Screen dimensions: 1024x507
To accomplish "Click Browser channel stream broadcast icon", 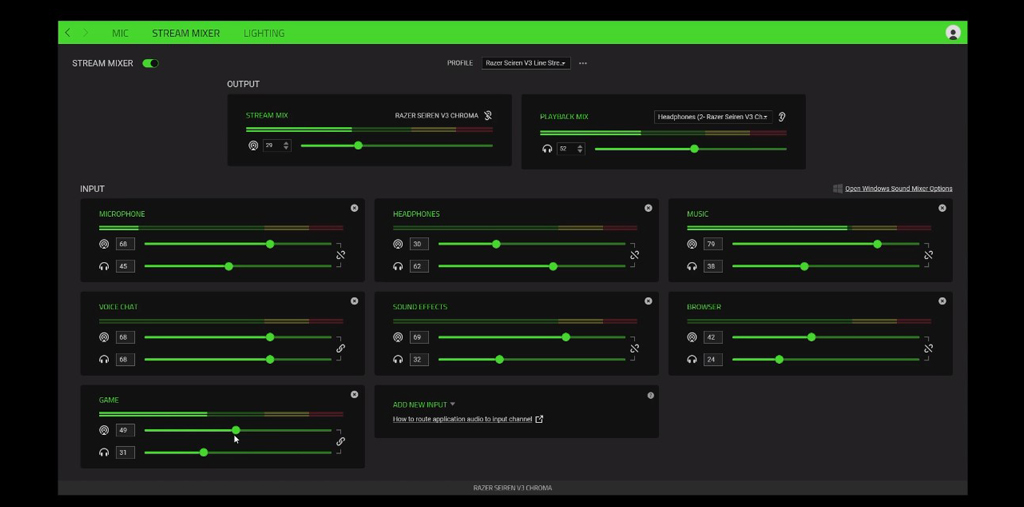I will [x=692, y=337].
